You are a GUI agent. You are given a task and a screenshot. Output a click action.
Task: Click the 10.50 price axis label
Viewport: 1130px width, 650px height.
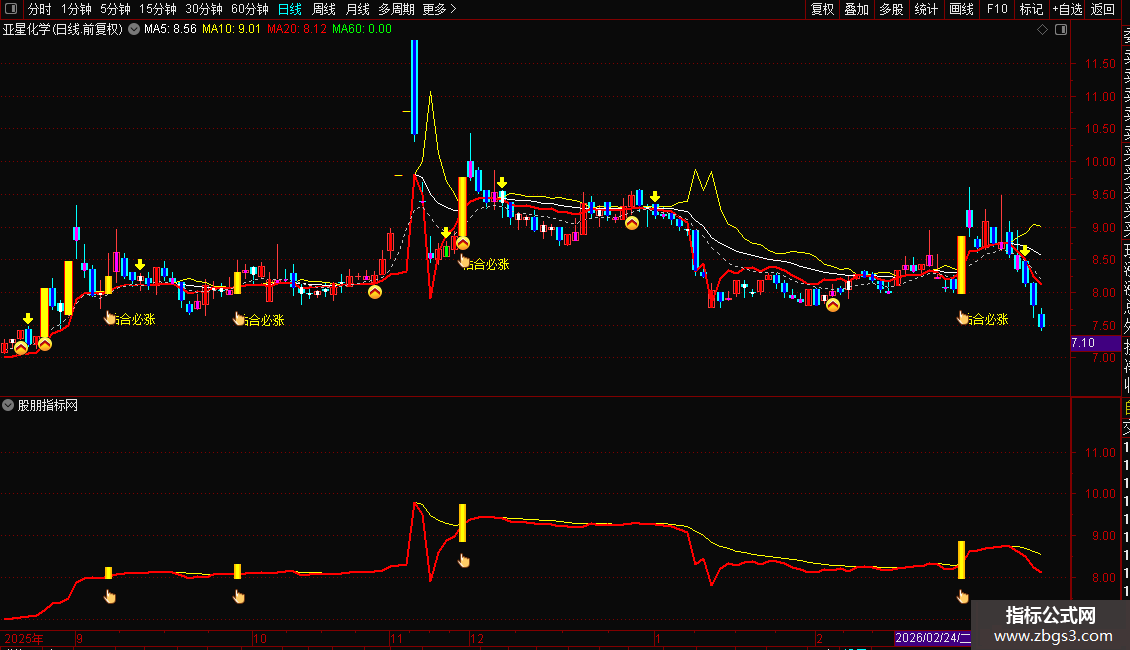pyautogui.click(x=1100, y=129)
